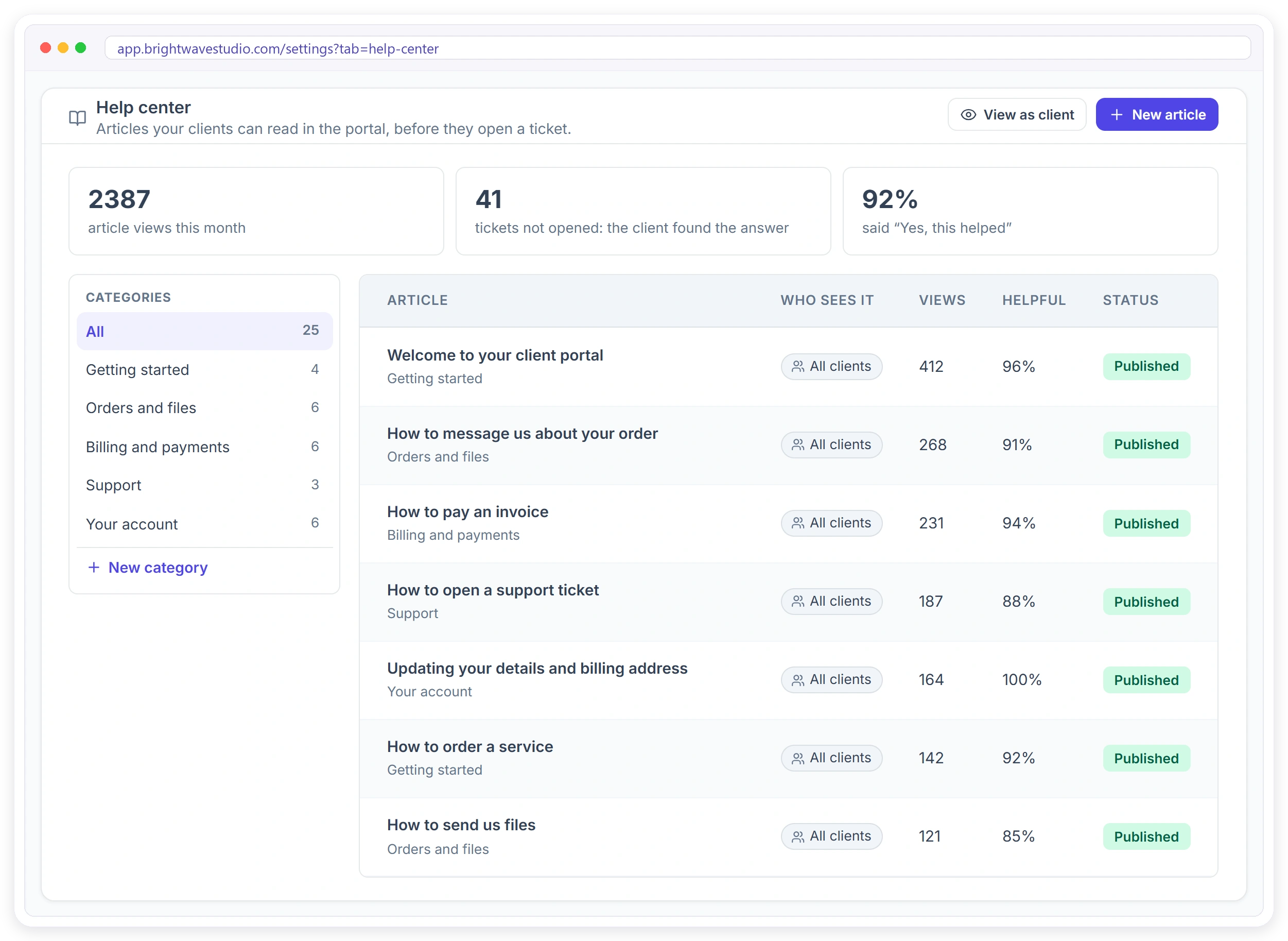Open article How to pay an invoice
This screenshot has height=941, width=1288.
click(x=467, y=511)
